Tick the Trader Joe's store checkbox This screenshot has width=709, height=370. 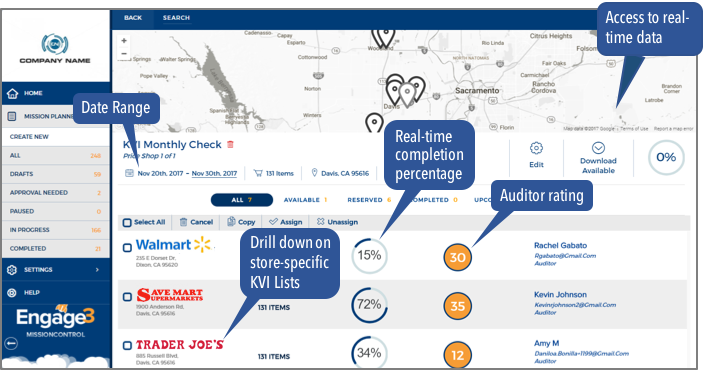128,346
